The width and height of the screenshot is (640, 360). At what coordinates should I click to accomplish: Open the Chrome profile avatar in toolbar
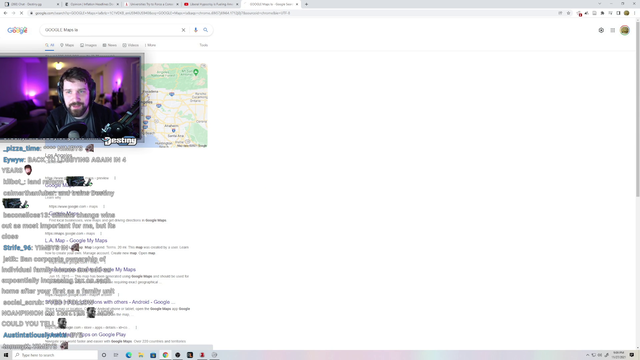[x=627, y=13]
